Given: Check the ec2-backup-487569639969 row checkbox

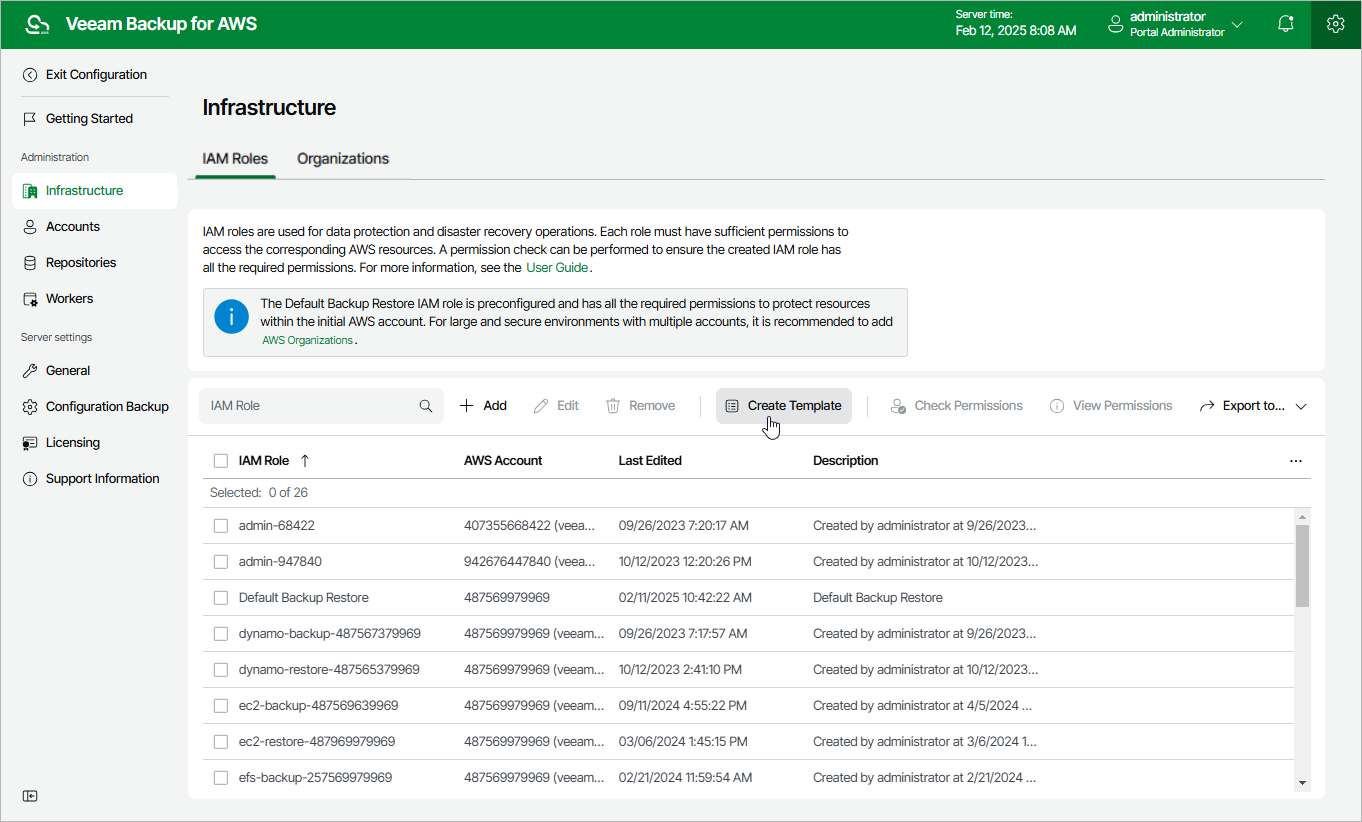Looking at the screenshot, I should (x=221, y=706).
